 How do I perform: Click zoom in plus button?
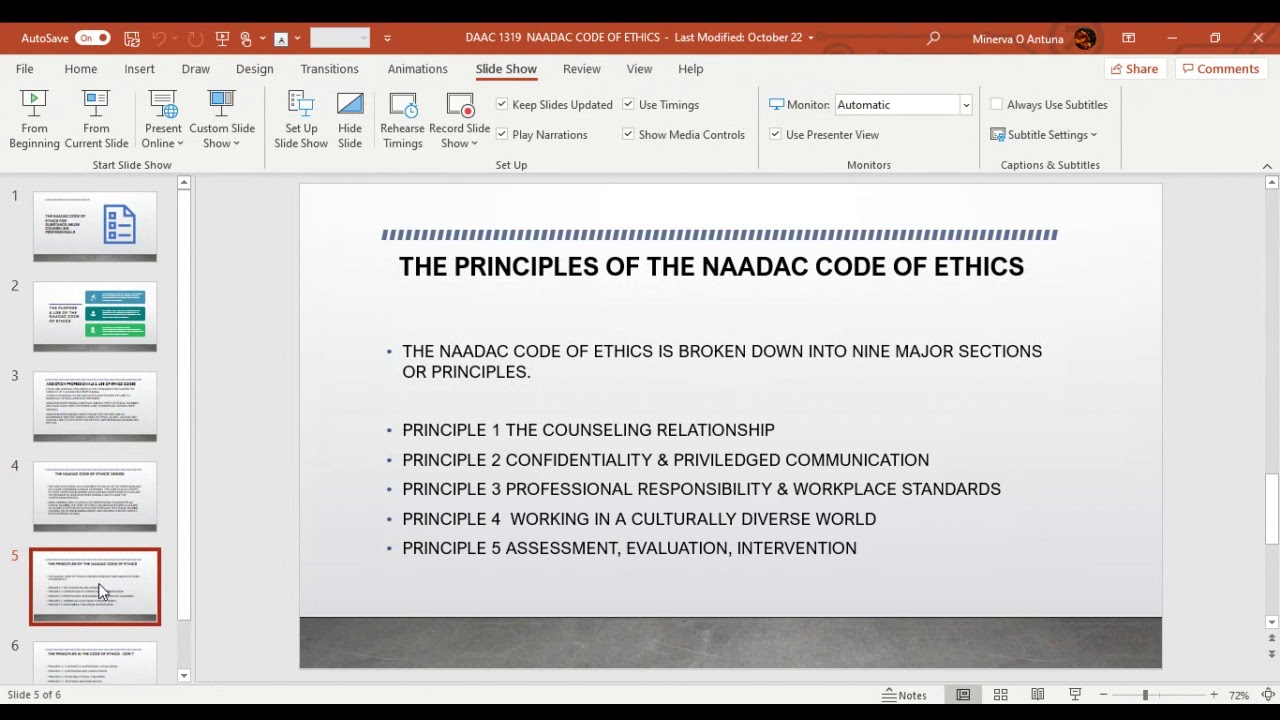pos(1214,695)
